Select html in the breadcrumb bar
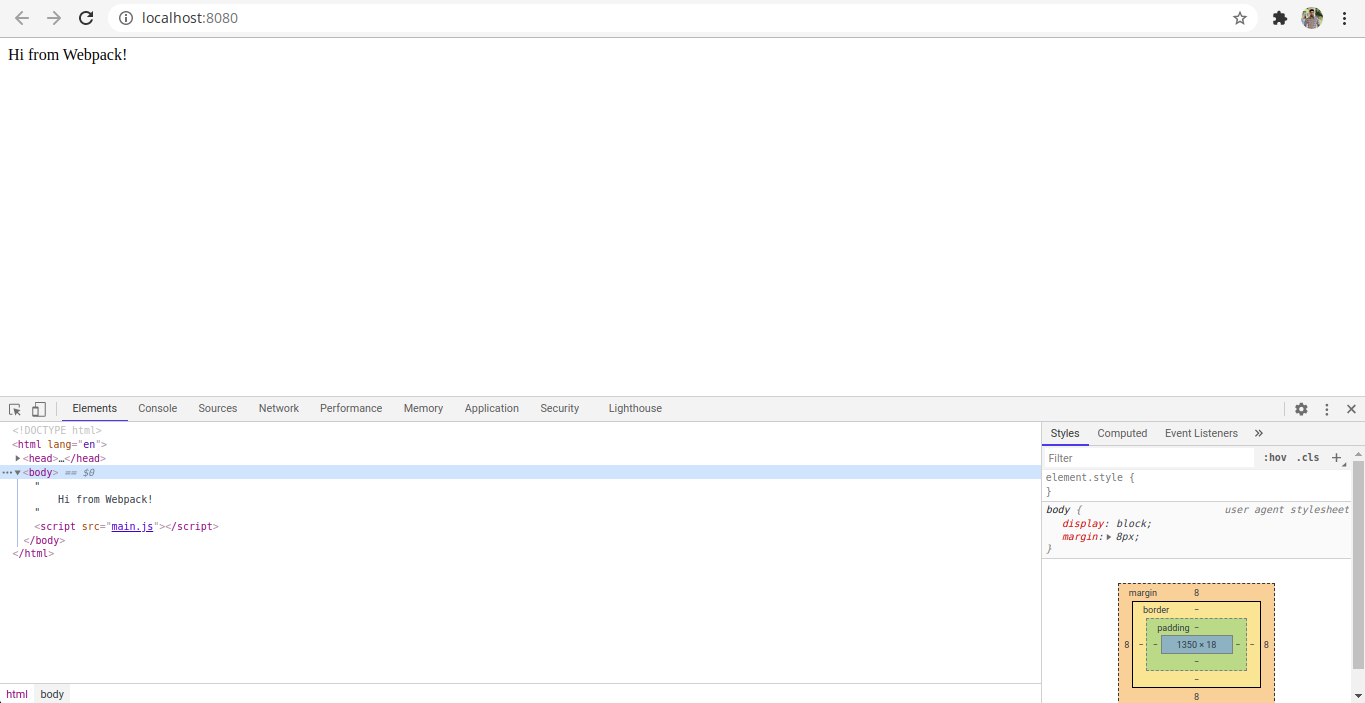This screenshot has width=1365, height=703. click(17, 694)
